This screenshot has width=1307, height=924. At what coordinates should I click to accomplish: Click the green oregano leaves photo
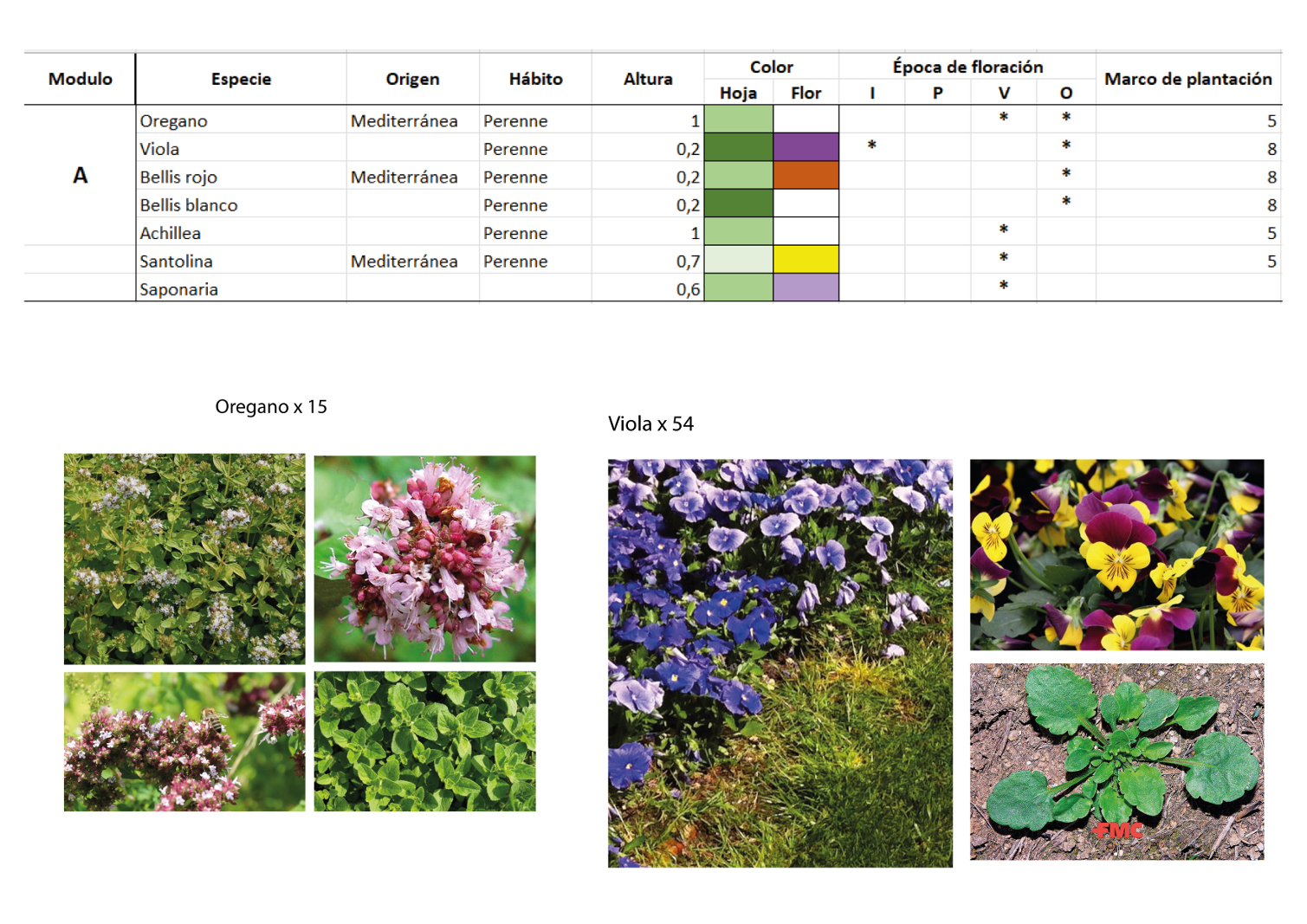coord(424,741)
